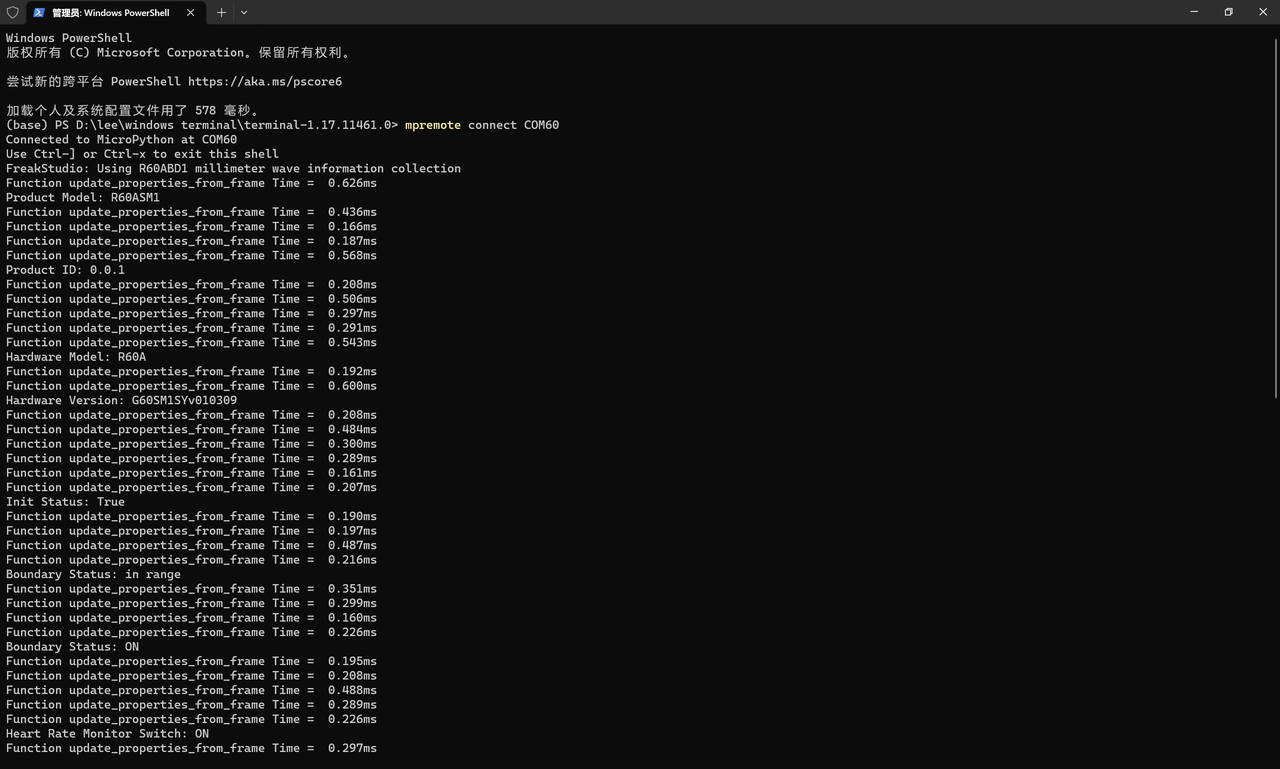1280x769 pixels.
Task: Close the Windows PowerShell tab
Action: coord(190,13)
